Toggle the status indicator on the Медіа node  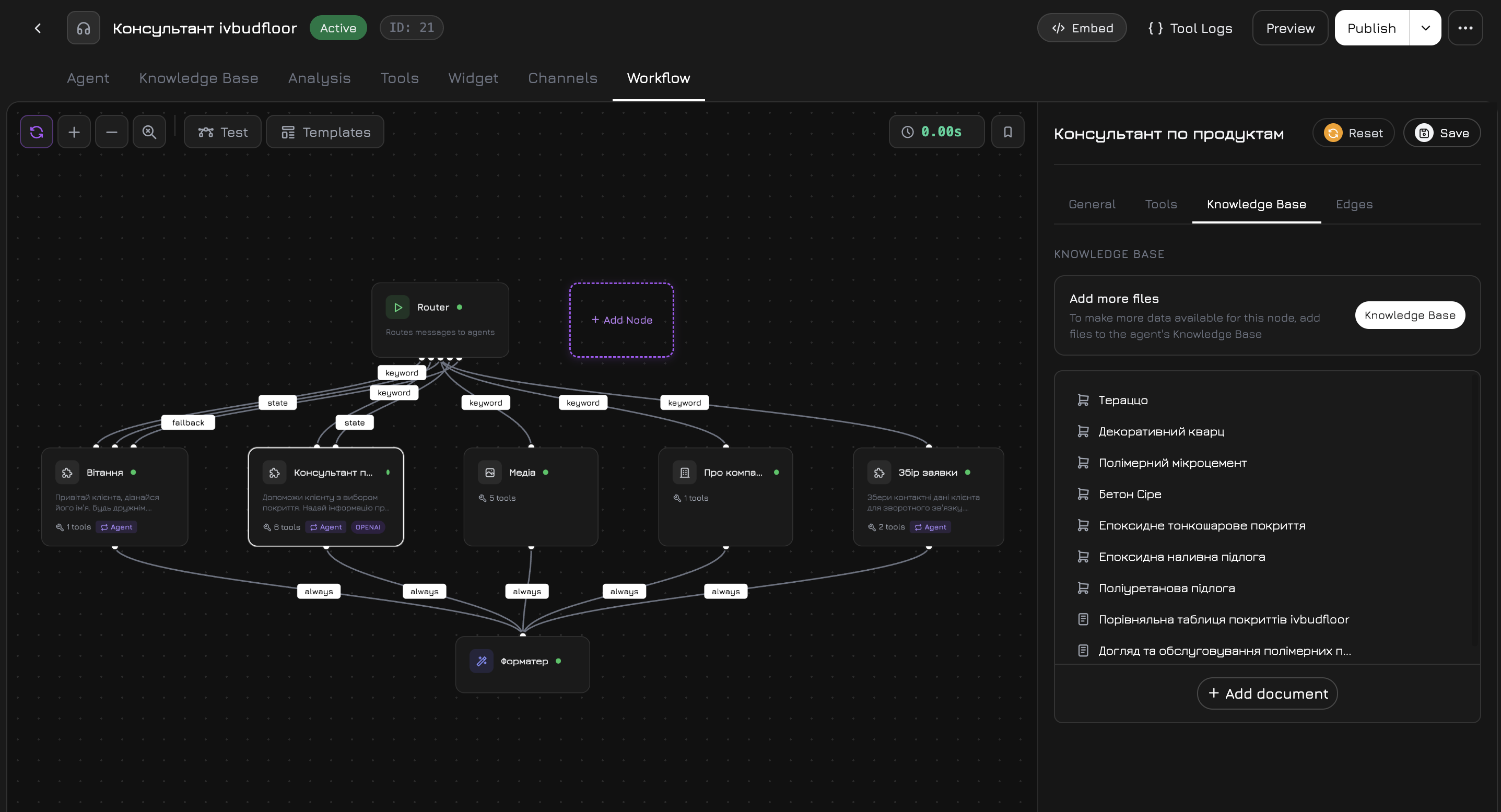point(546,473)
